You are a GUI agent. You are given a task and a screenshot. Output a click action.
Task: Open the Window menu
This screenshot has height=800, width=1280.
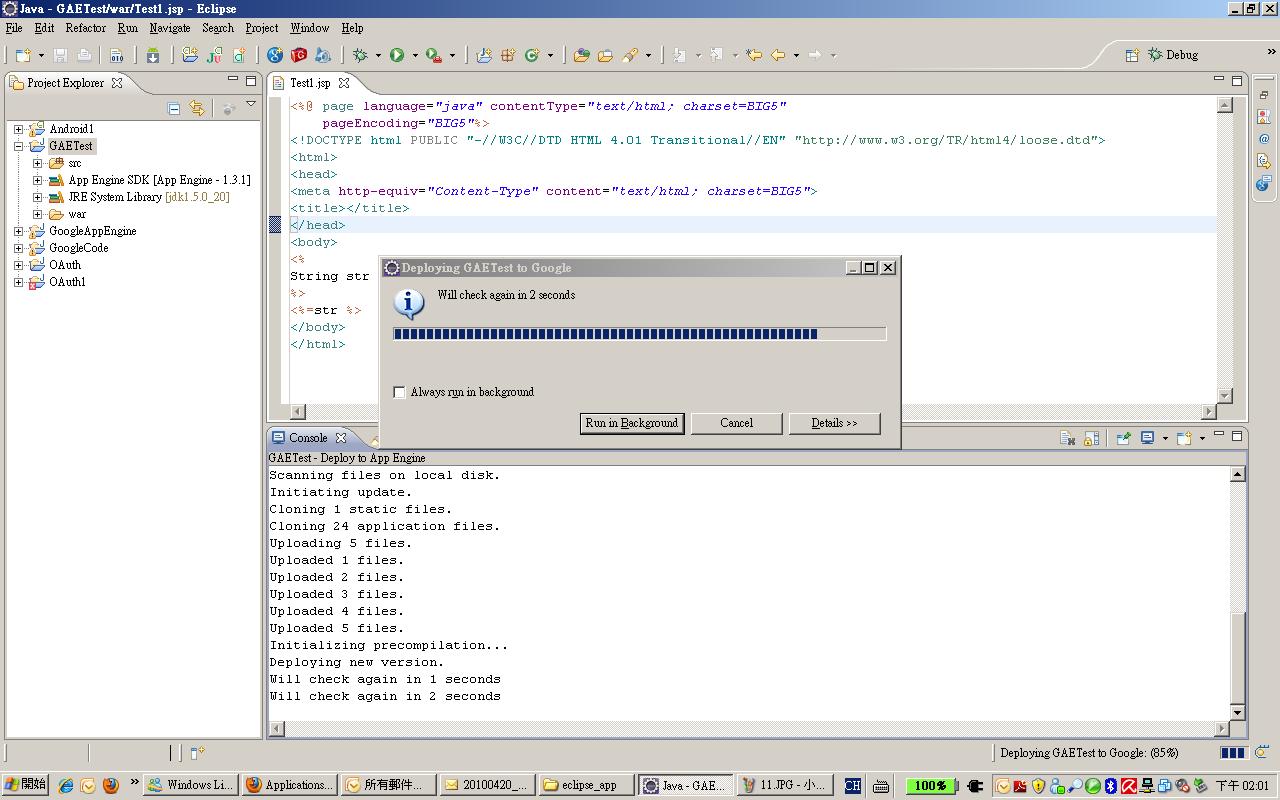[x=310, y=28]
